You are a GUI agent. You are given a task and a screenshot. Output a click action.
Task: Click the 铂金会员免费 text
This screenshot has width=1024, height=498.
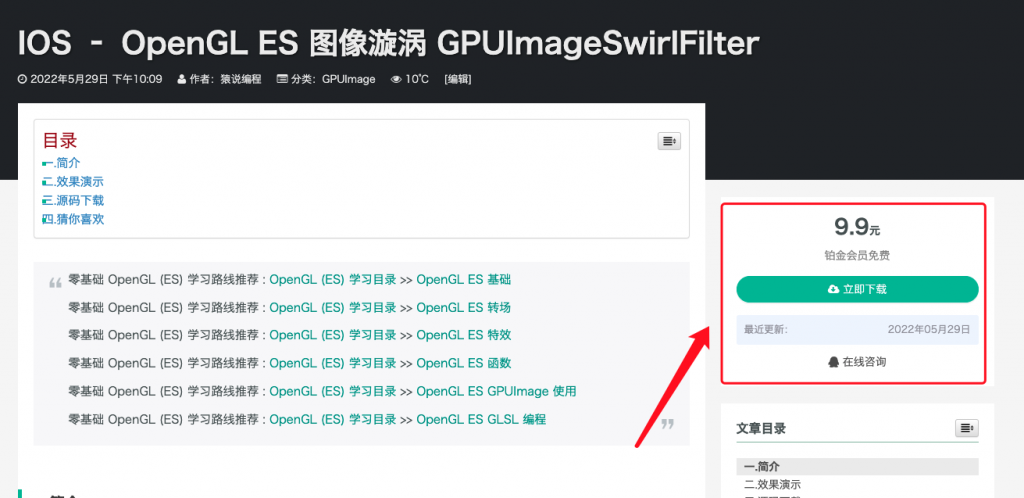[x=857, y=256]
